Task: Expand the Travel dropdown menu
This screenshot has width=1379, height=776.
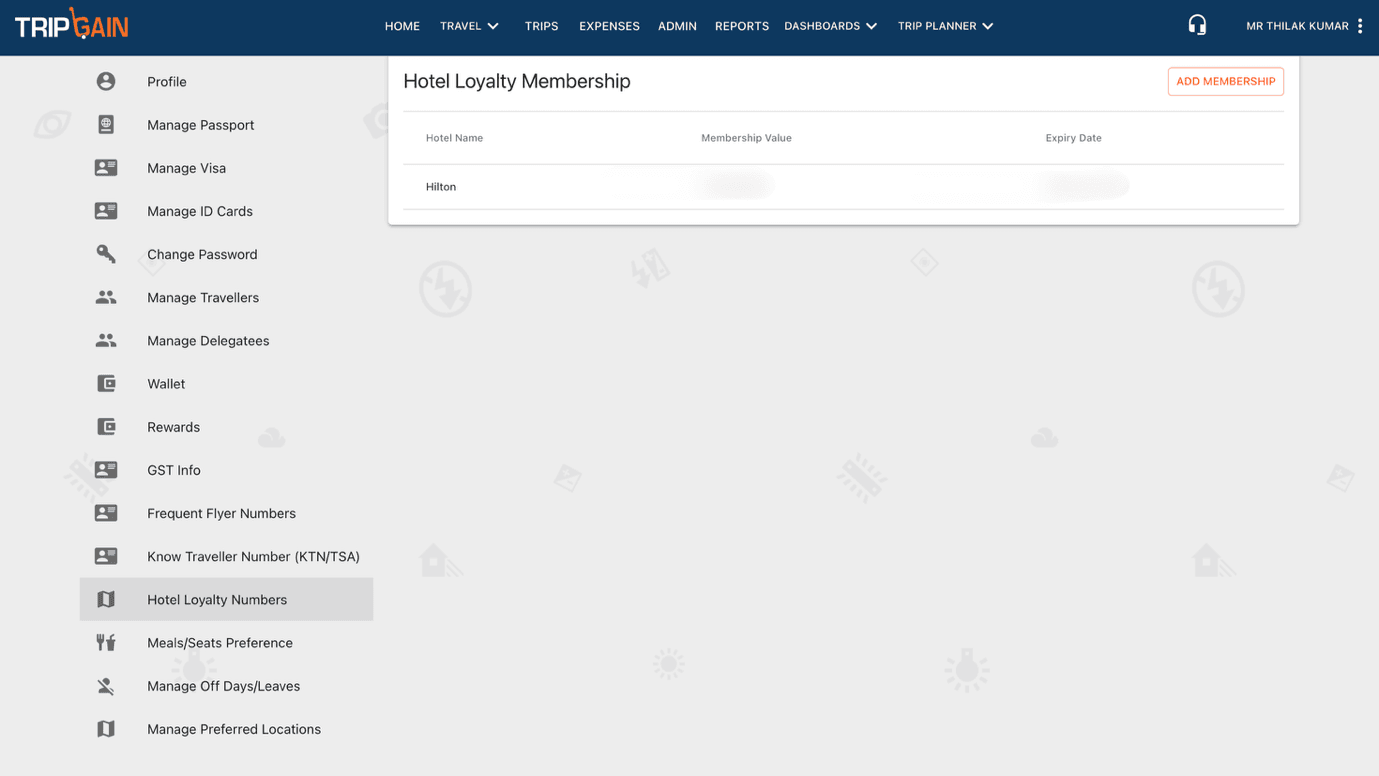Action: pyautogui.click(x=469, y=26)
